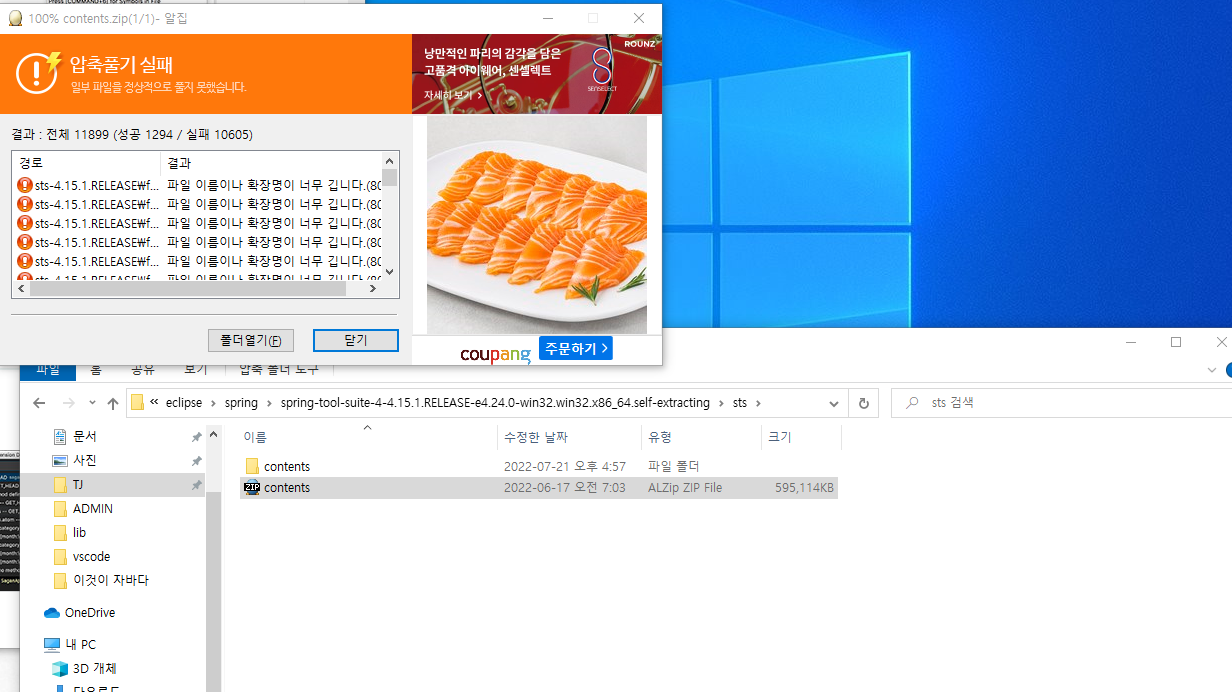Click the right arrow of horizontal scrollbar
1232x692 pixels.
point(373,289)
